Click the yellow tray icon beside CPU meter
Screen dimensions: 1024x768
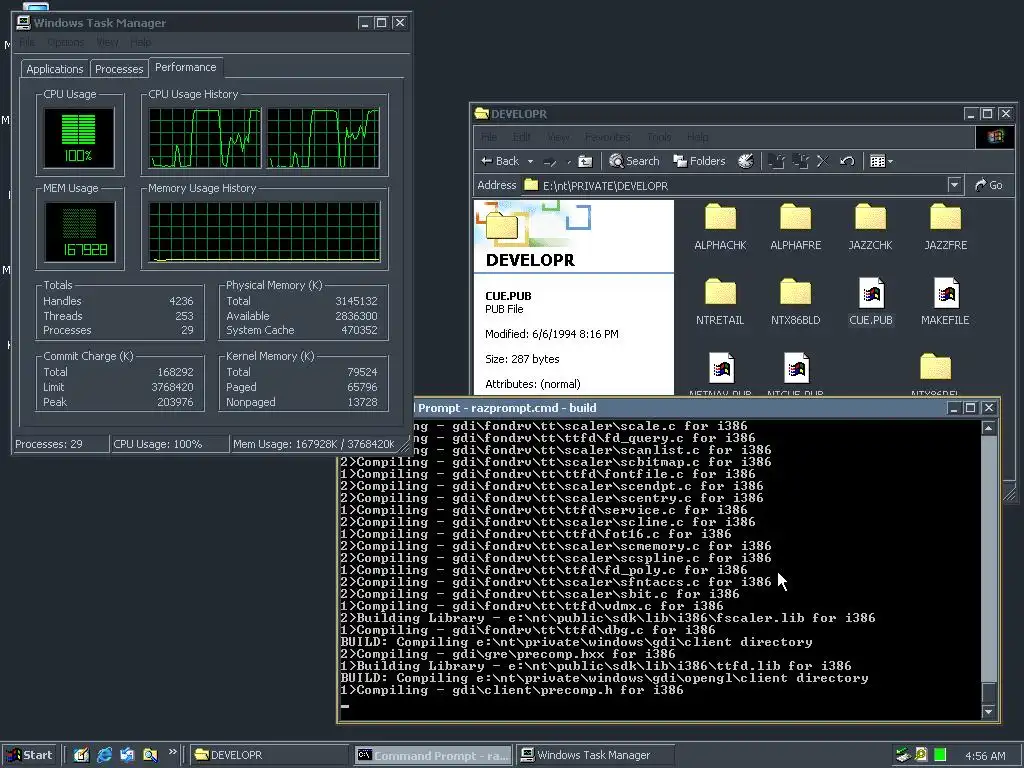(921, 755)
